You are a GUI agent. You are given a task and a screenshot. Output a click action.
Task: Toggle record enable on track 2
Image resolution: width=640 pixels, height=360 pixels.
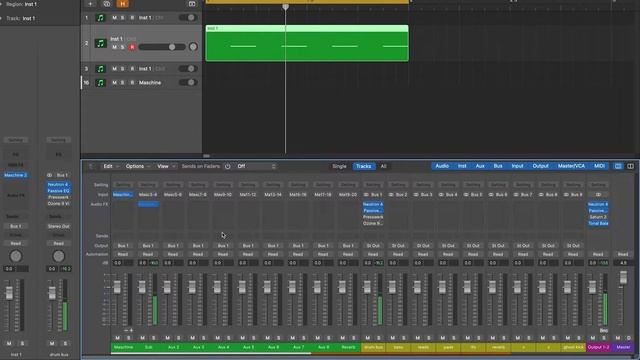pyautogui.click(x=132, y=47)
